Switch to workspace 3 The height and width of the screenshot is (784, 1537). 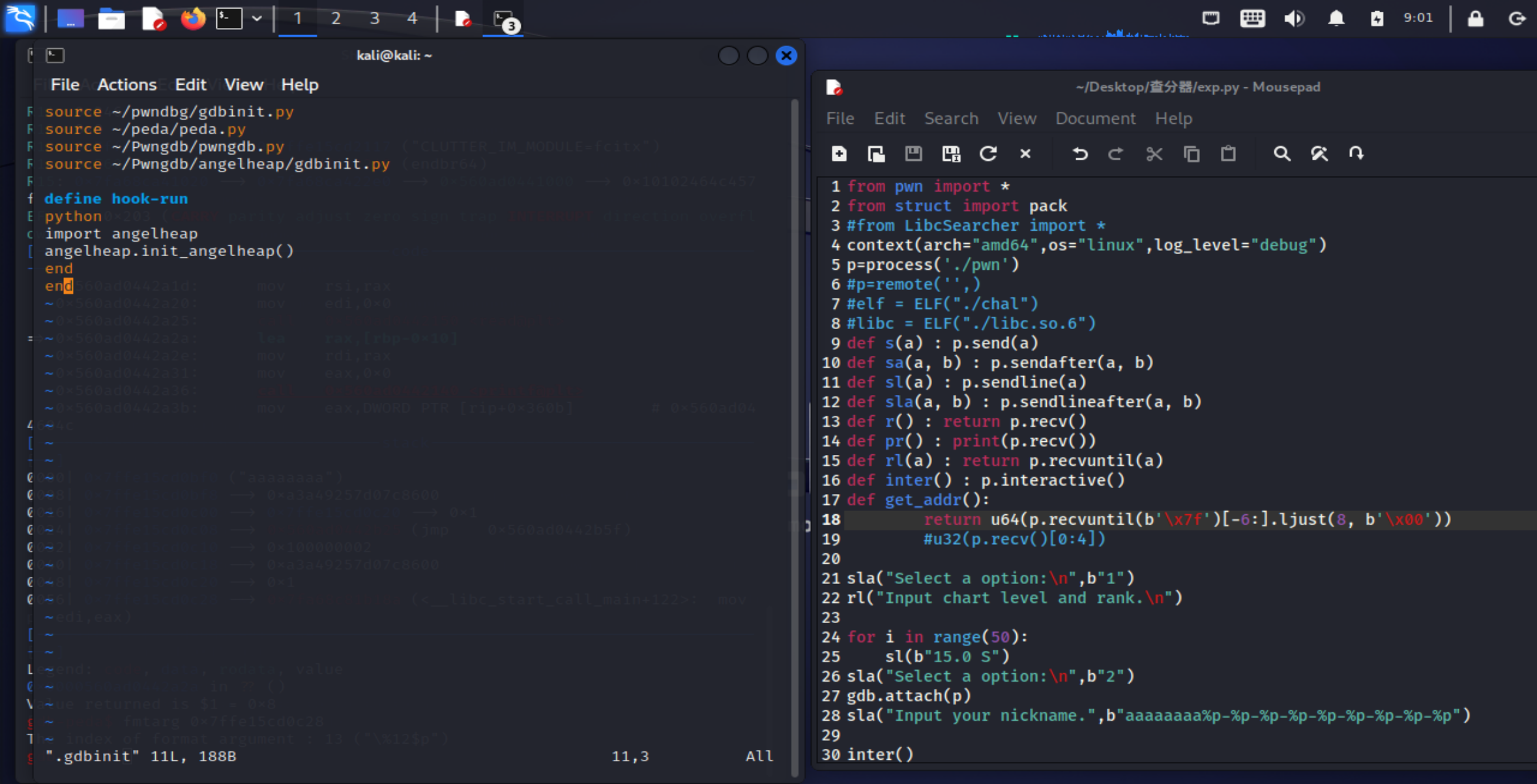(374, 18)
